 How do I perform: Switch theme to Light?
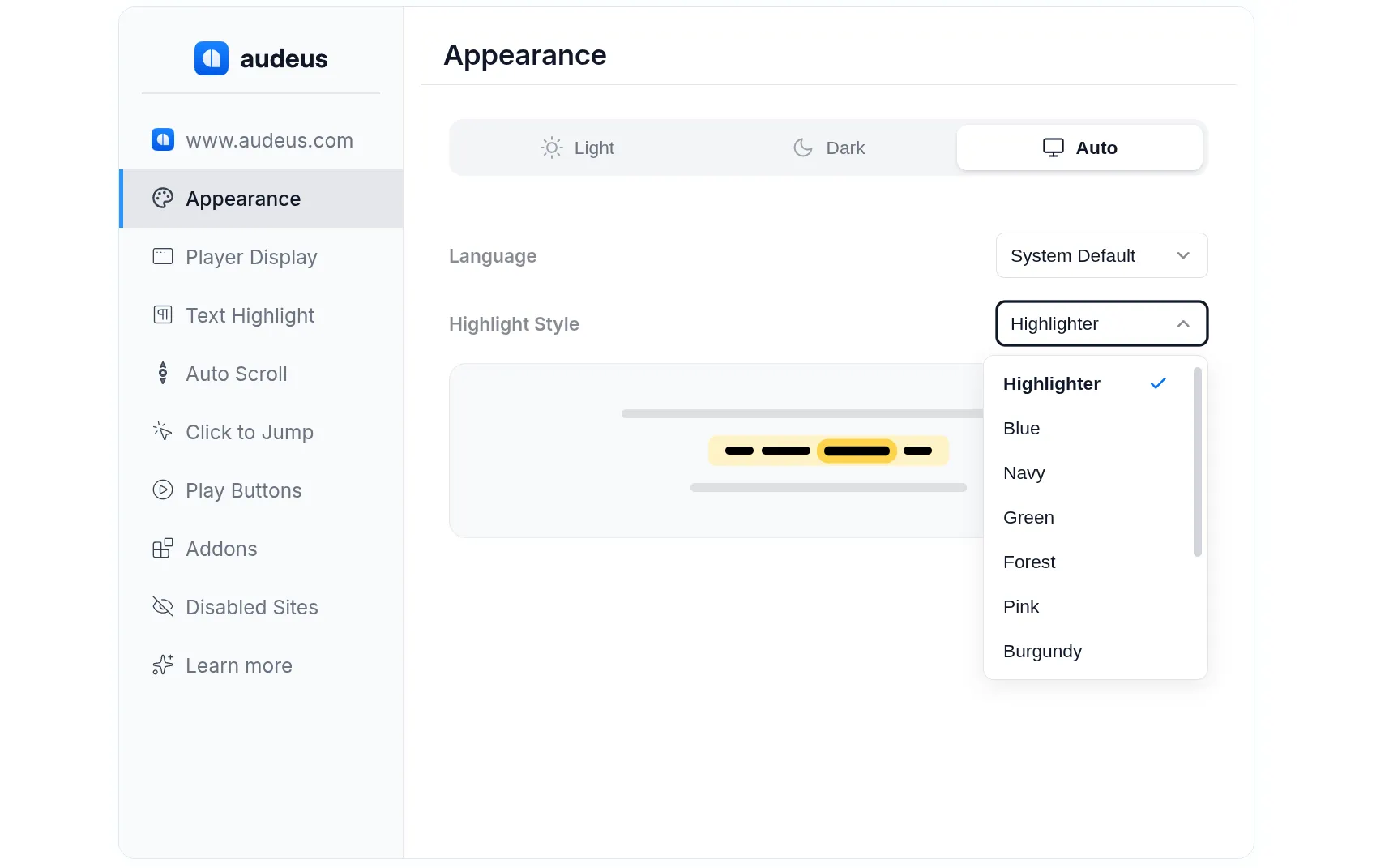577,148
